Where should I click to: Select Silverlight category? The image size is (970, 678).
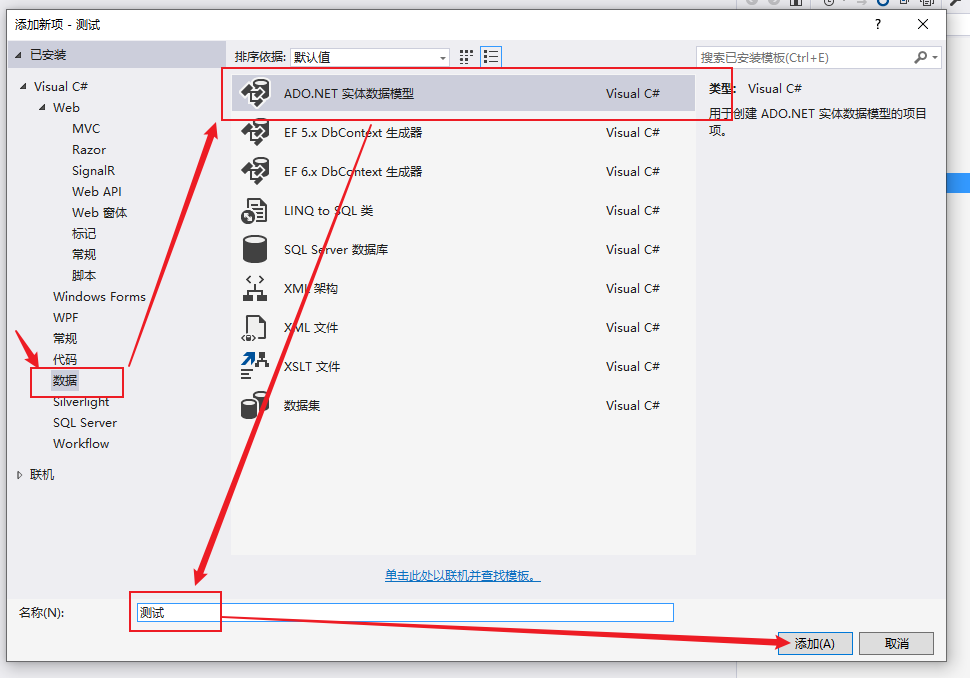point(81,402)
